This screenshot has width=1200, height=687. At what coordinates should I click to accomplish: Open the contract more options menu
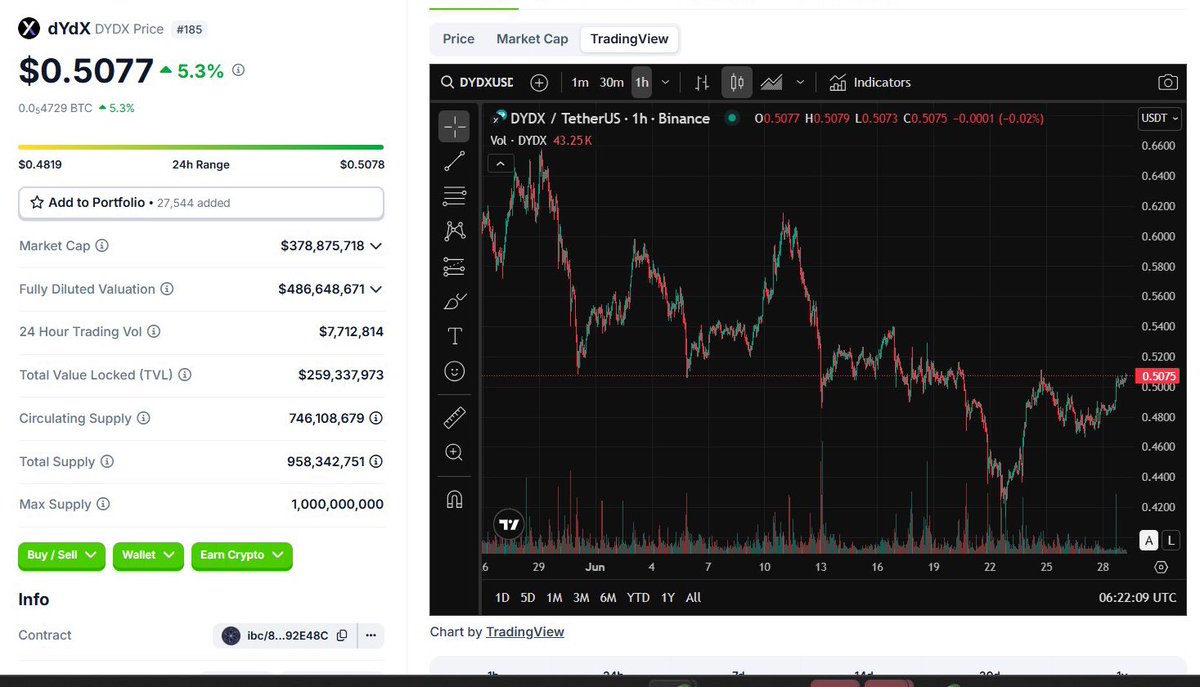click(371, 636)
